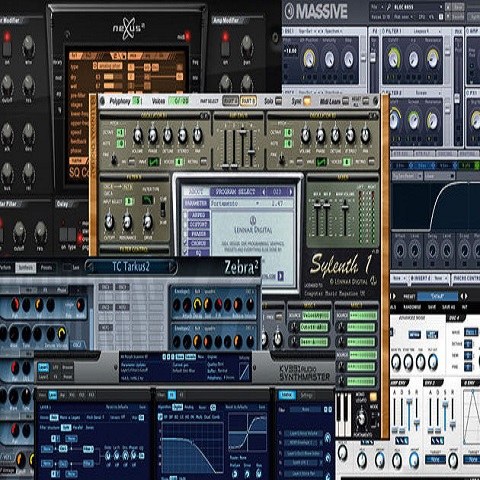Image resolution: width=480 pixels, height=480 pixels.
Task: Click Filter 1 Cutoff knob in Massive
Action: [x=394, y=58]
